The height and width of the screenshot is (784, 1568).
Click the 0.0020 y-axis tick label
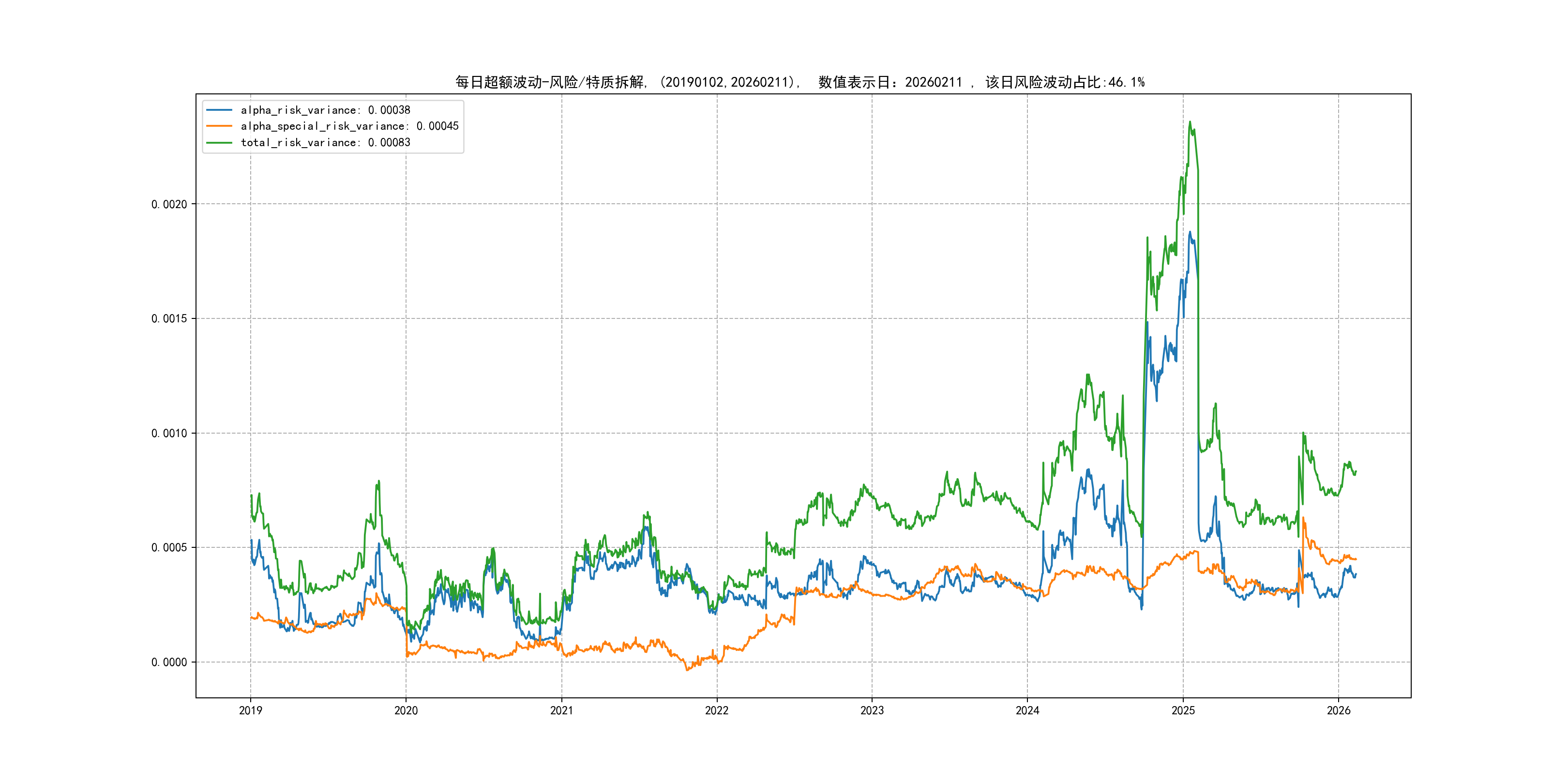click(168, 205)
